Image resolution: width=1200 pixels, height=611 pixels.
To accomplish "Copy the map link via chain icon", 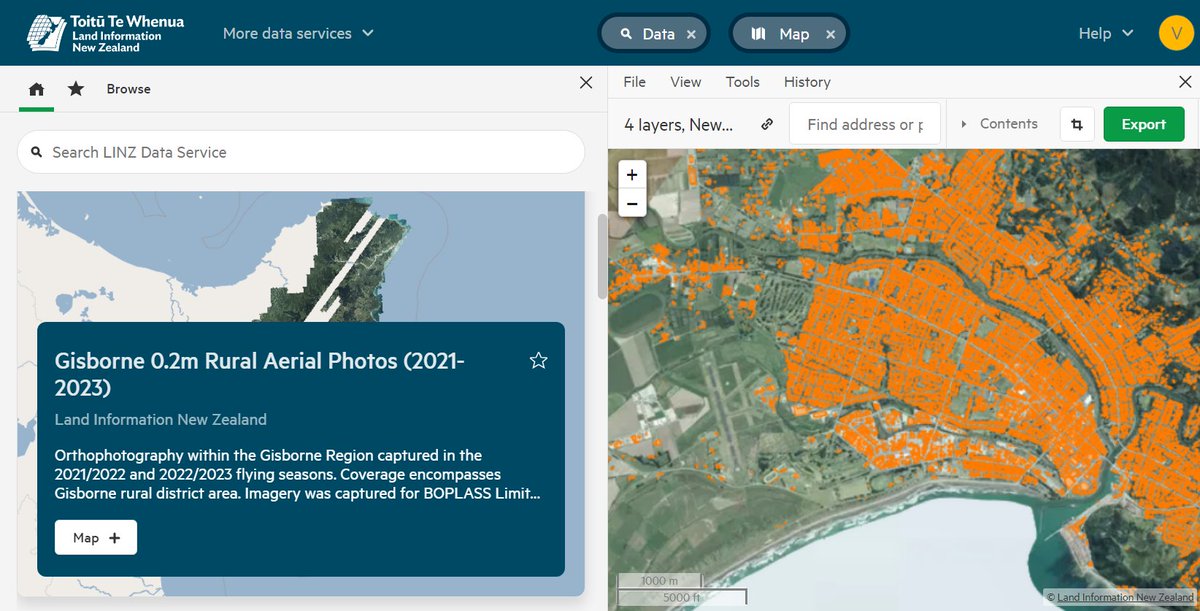I will click(767, 125).
